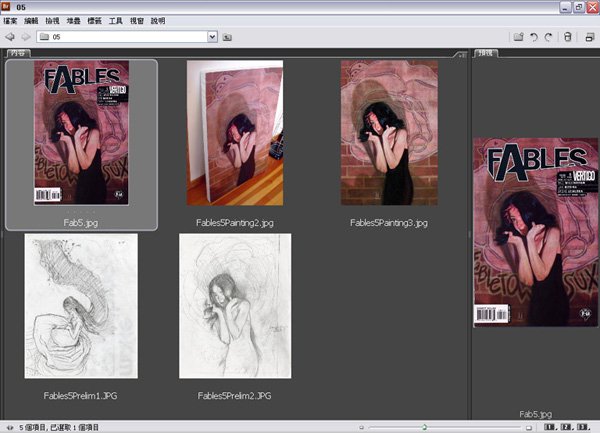The image size is (600, 433).
Task: Switch to workspace layout 1
Action: pos(552,426)
